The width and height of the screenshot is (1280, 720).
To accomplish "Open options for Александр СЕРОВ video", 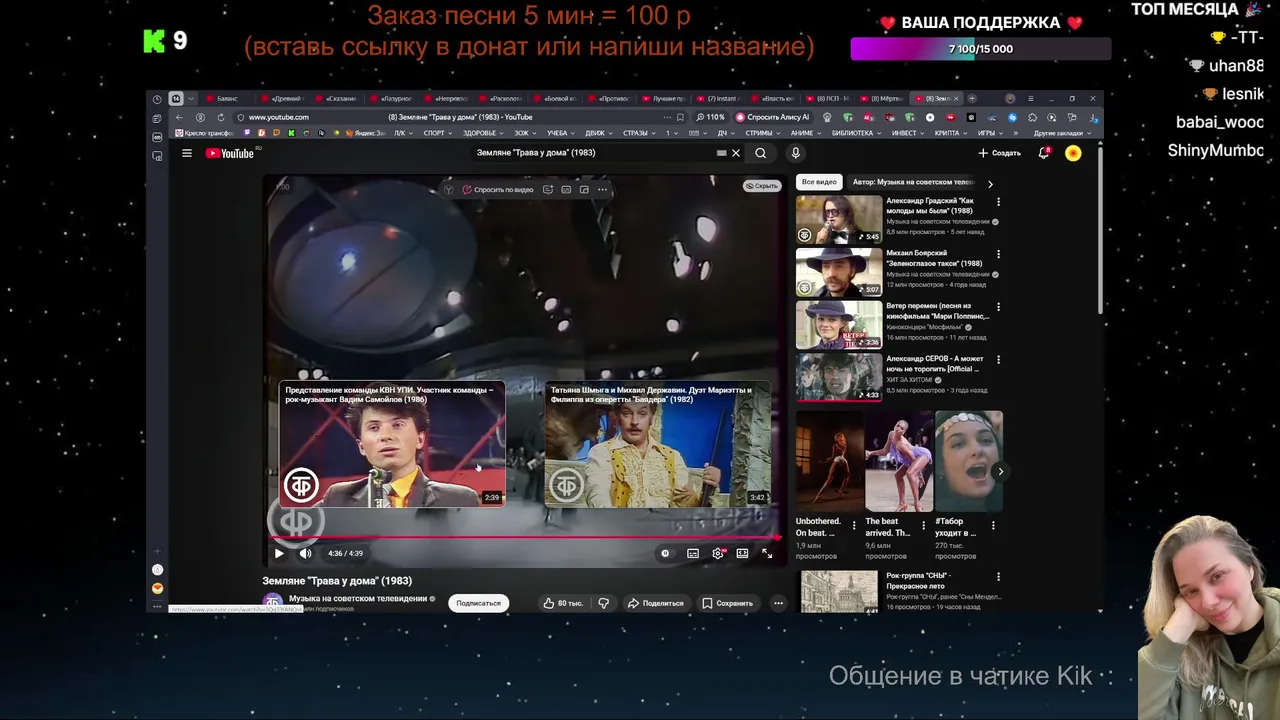I will pyautogui.click(x=998, y=360).
